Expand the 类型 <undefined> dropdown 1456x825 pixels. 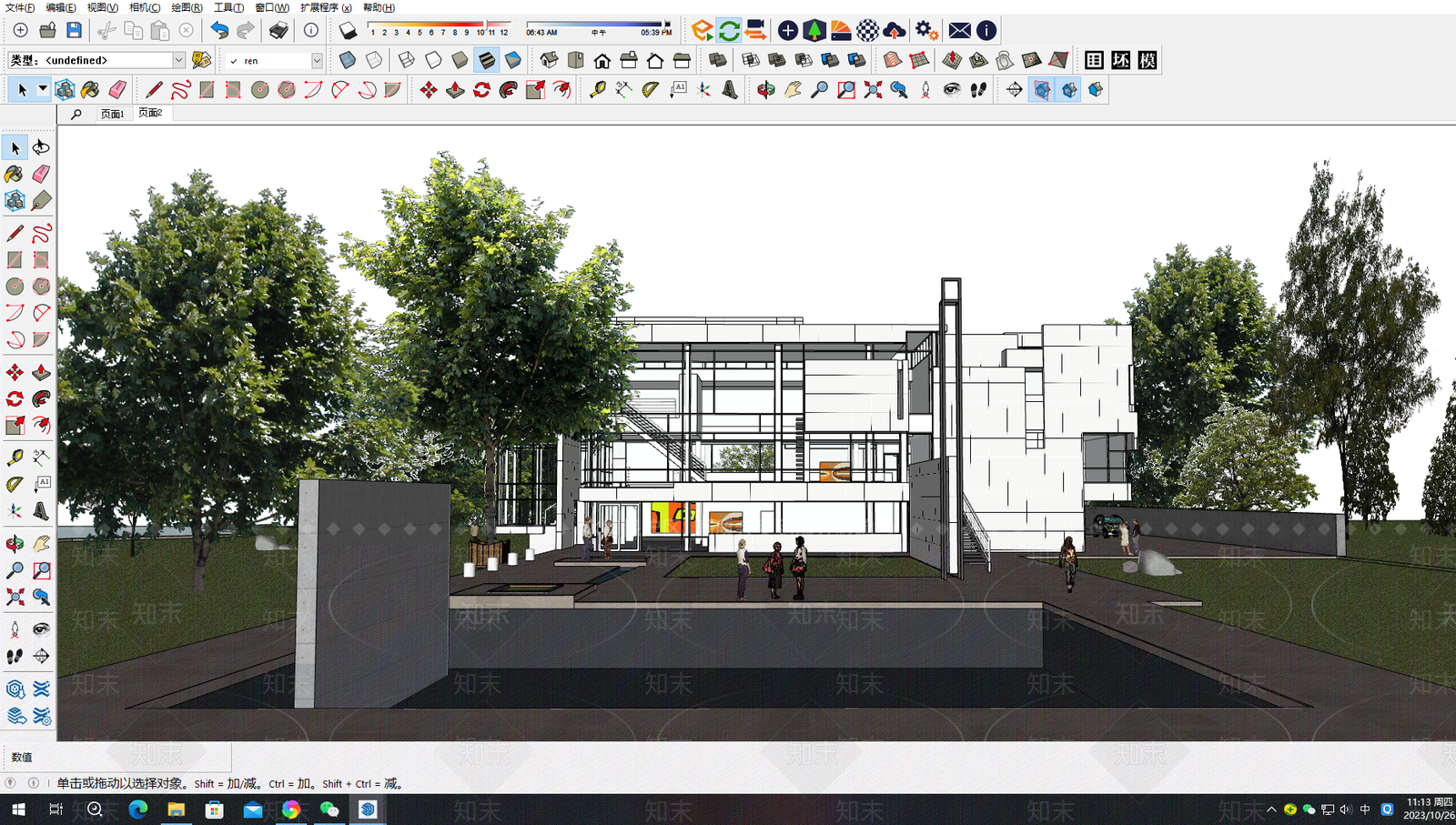click(x=178, y=60)
